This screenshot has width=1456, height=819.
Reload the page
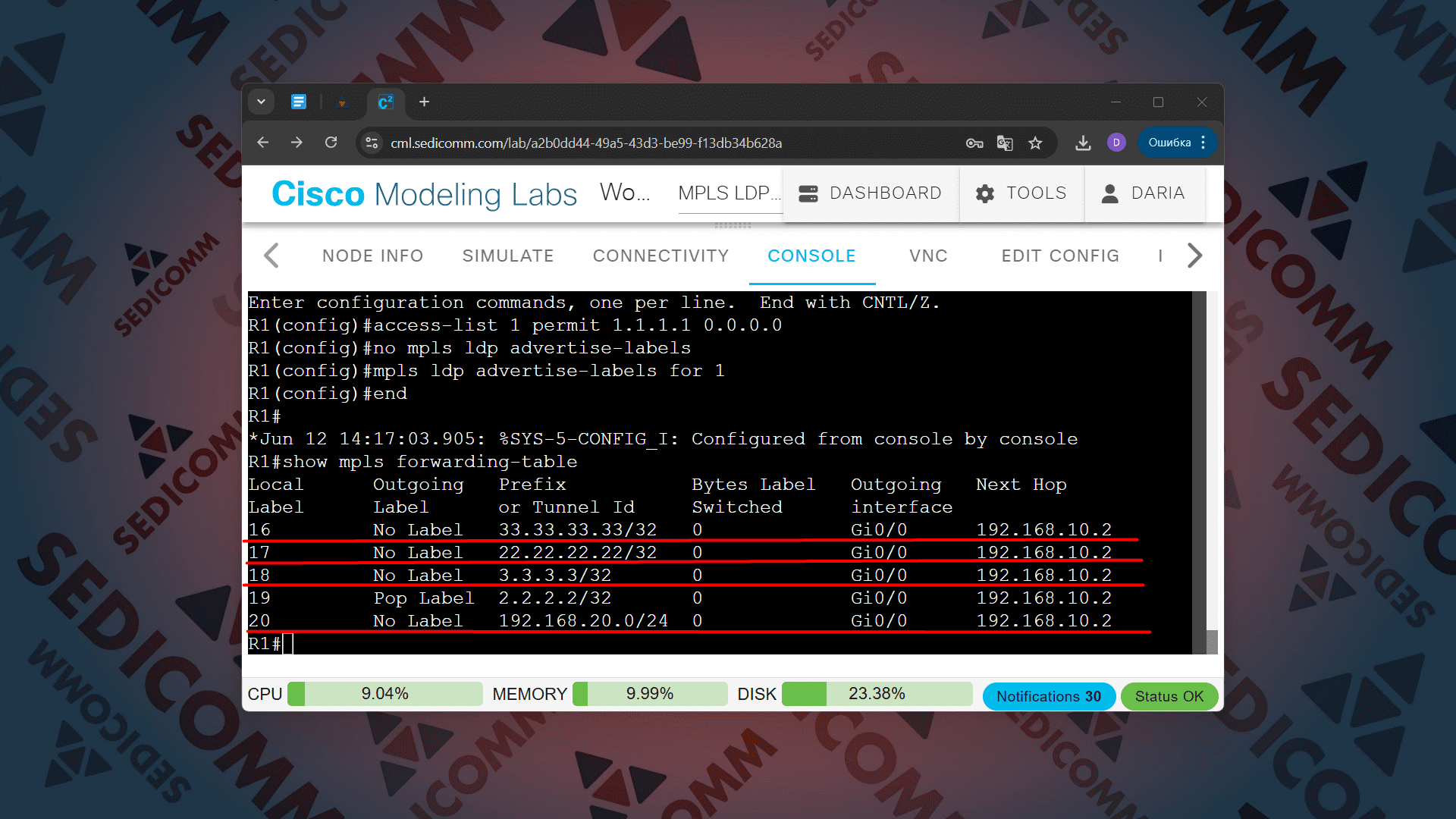(331, 143)
